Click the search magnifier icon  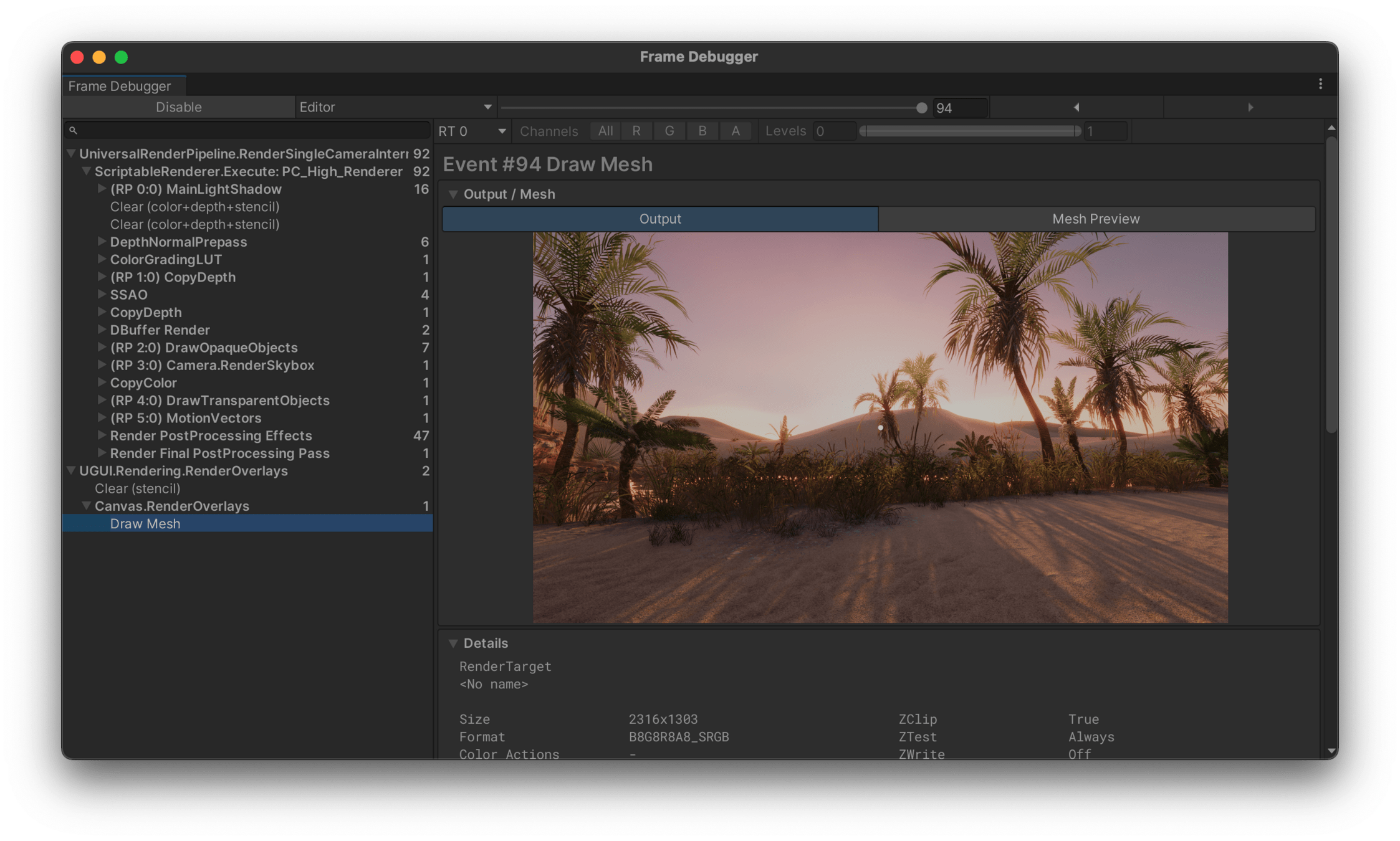pos(73,130)
